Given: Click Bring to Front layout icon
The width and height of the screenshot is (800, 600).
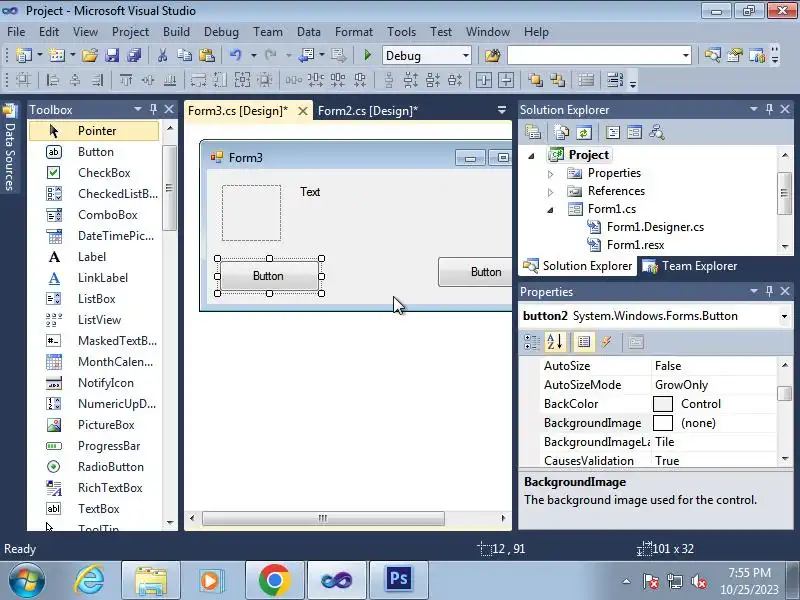Looking at the screenshot, I should point(535,80).
